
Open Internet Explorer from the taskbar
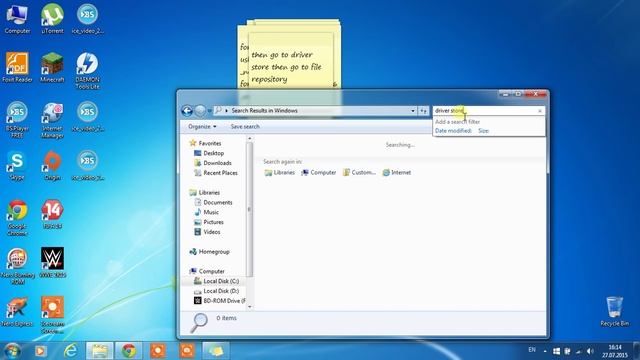click(x=71, y=351)
